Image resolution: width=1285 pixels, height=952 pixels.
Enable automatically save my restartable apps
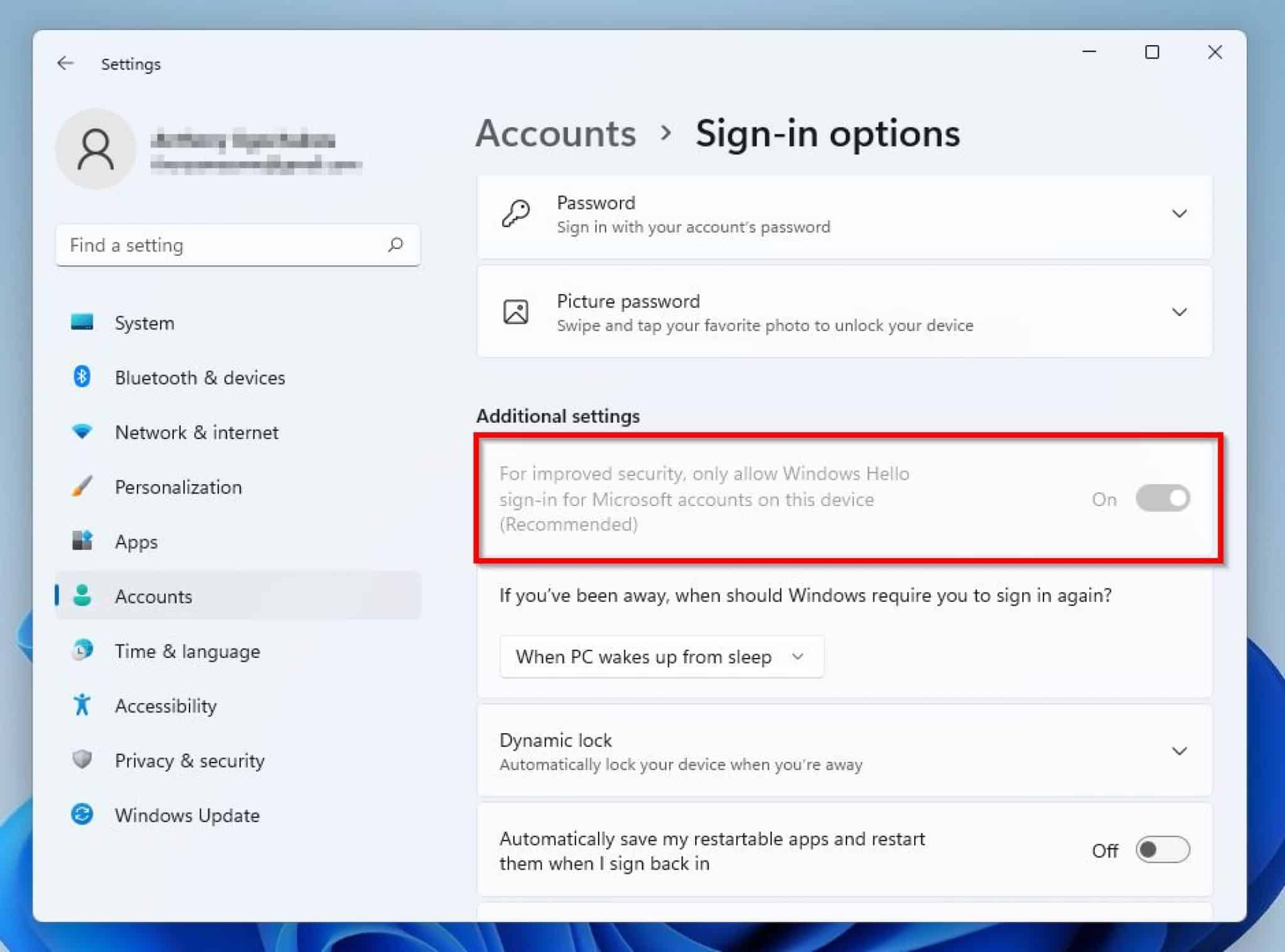tap(1163, 850)
